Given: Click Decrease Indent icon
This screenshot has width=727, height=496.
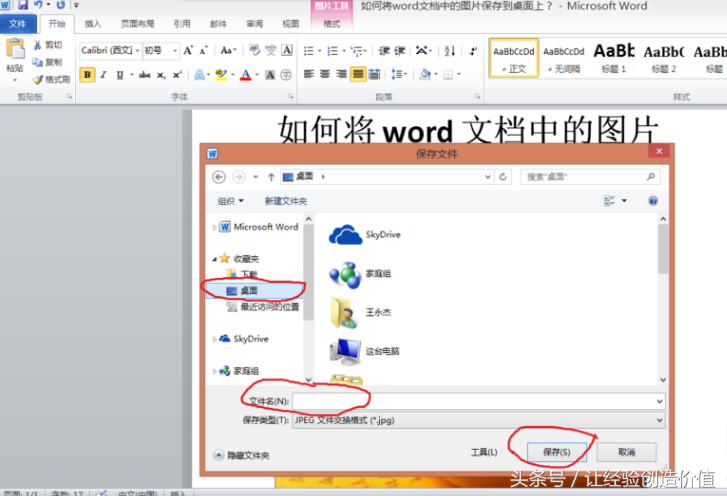Looking at the screenshot, I should point(384,51).
